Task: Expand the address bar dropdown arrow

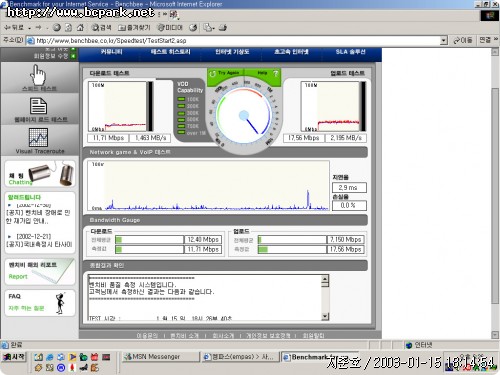Action: pyautogui.click(x=443, y=40)
